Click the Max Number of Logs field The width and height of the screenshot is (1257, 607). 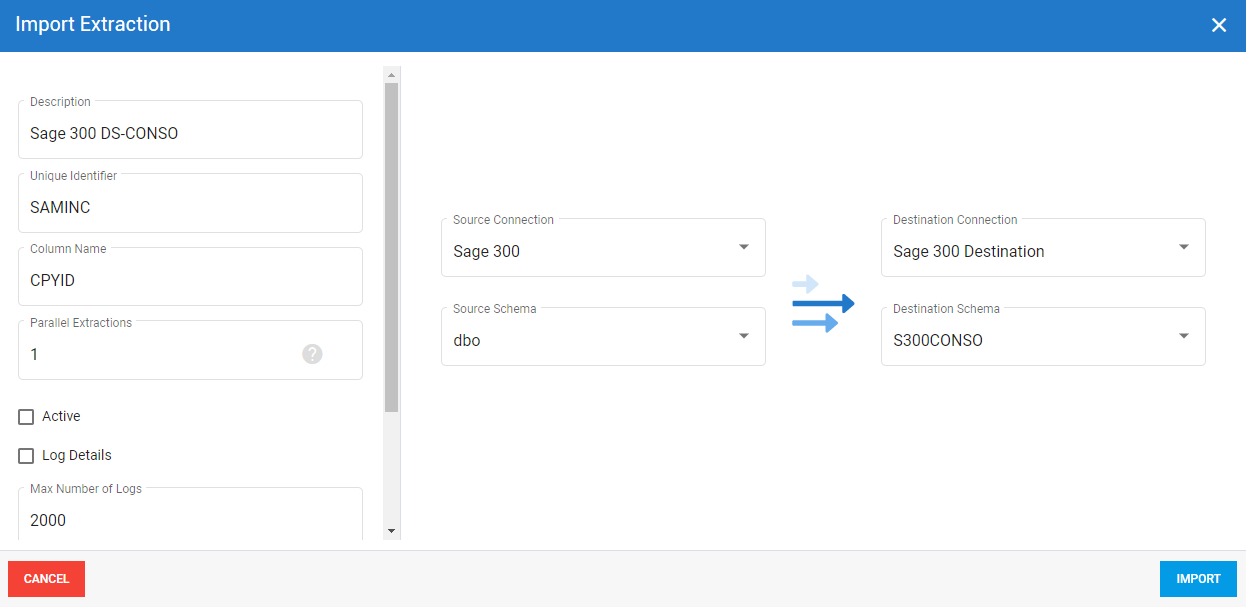190,514
